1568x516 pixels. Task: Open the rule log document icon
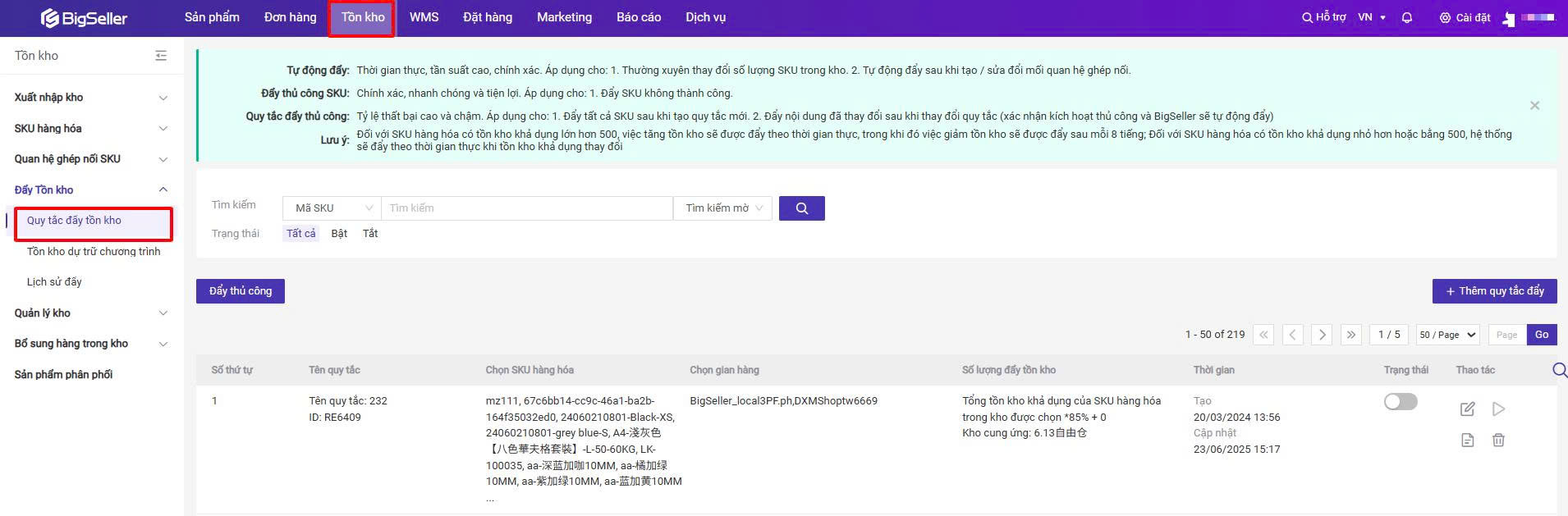1468,441
